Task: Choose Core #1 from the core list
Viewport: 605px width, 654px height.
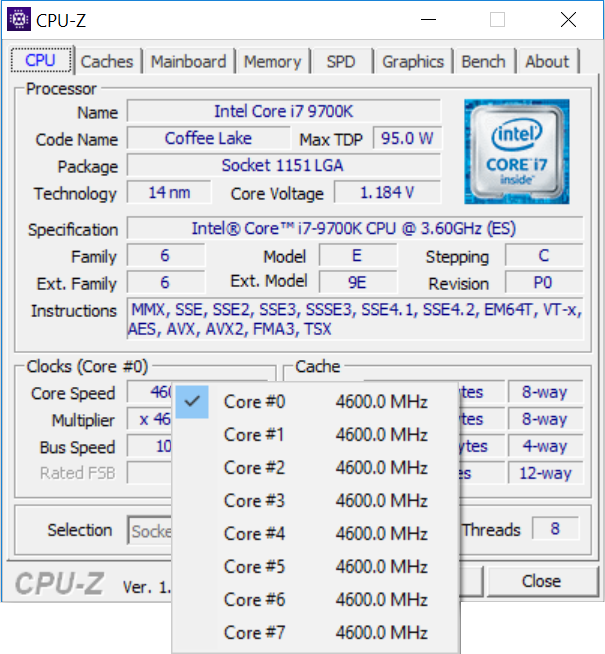Action: point(316,435)
